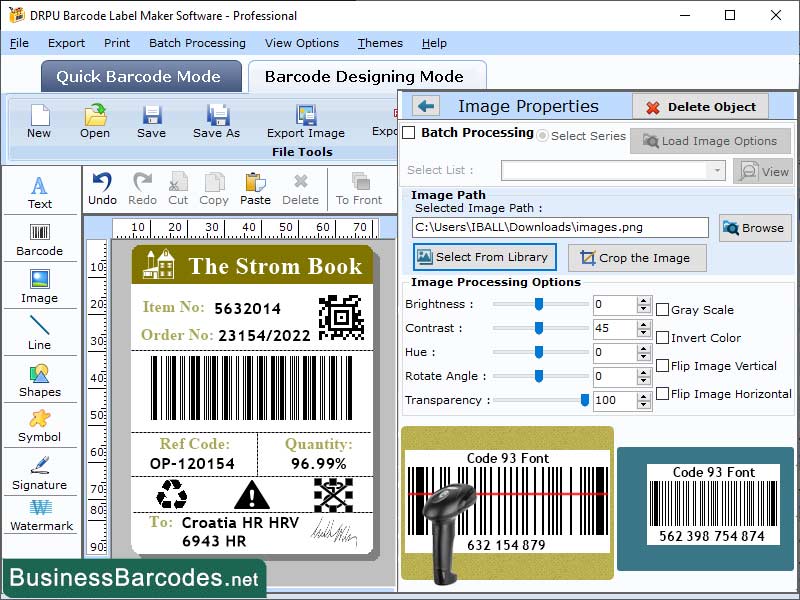Create a New label file
This screenshot has width=800, height=600.
pyautogui.click(x=39, y=121)
